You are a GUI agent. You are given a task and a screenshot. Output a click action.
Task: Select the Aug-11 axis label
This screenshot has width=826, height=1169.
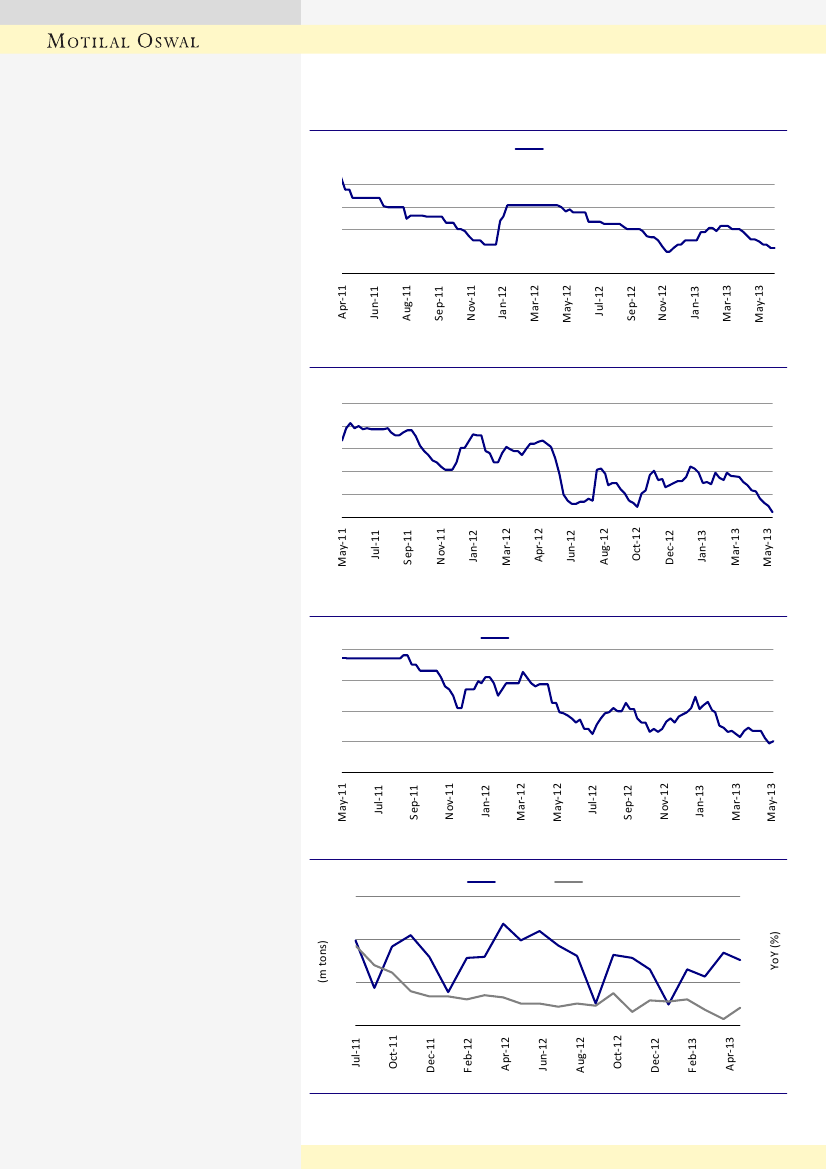click(x=407, y=301)
